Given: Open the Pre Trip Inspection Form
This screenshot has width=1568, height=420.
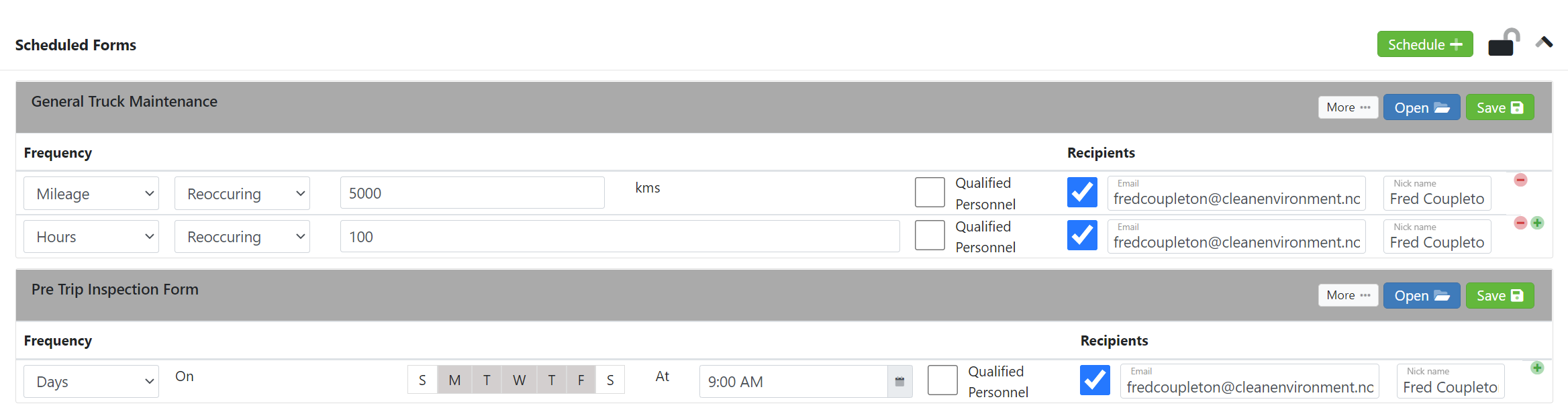Looking at the screenshot, I should click(1421, 295).
